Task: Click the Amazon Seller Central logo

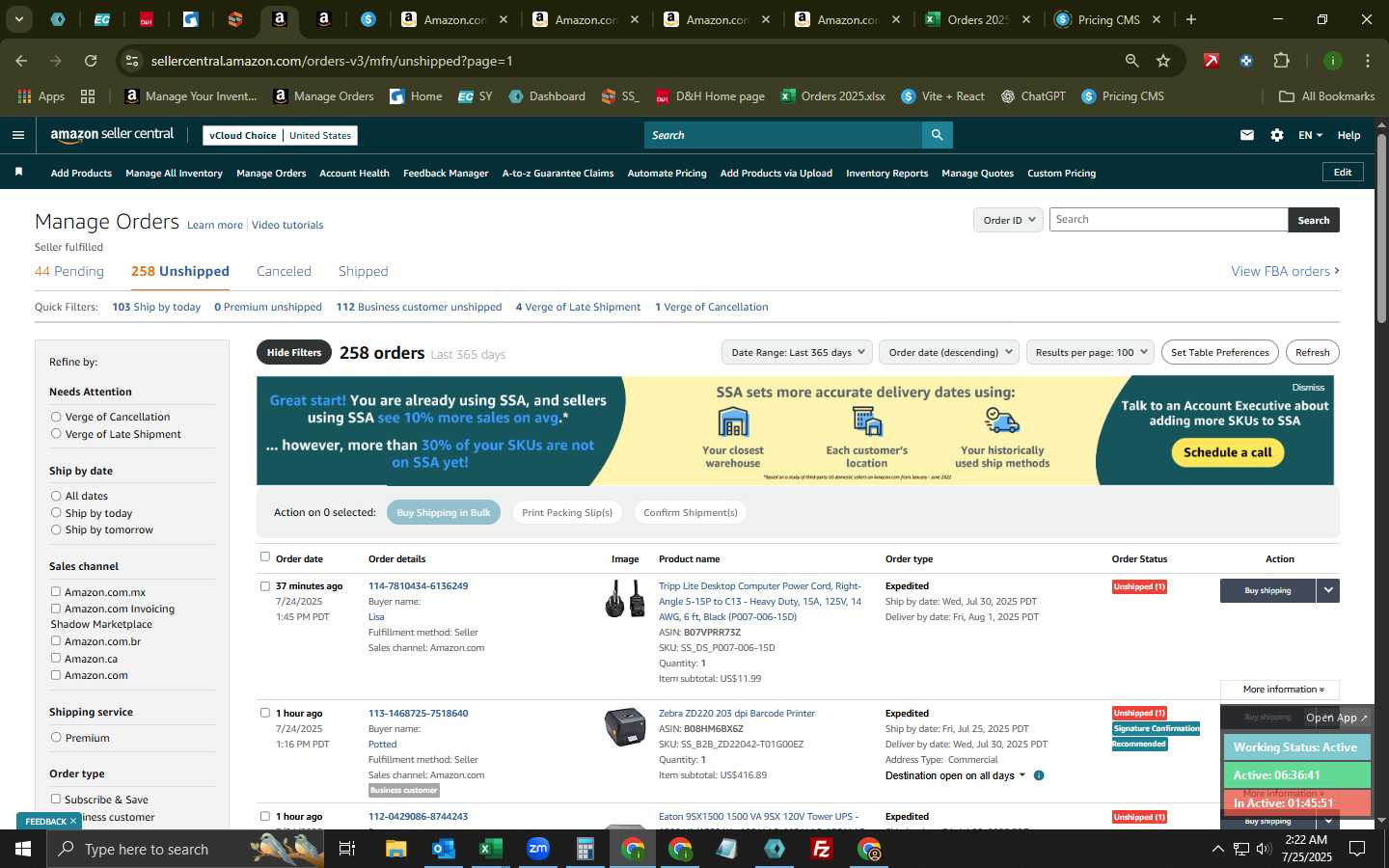Action: coord(112,135)
